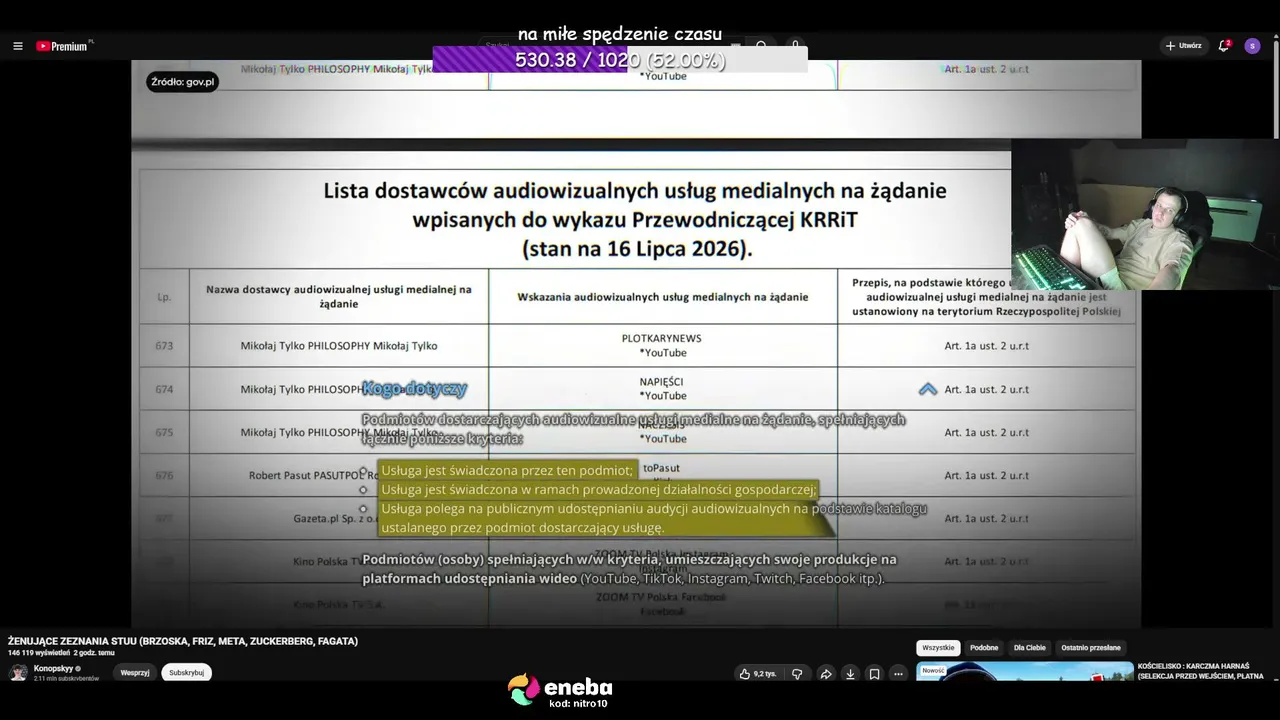1280x720 pixels.
Task: Download the video with the download icon
Action: click(x=850, y=674)
